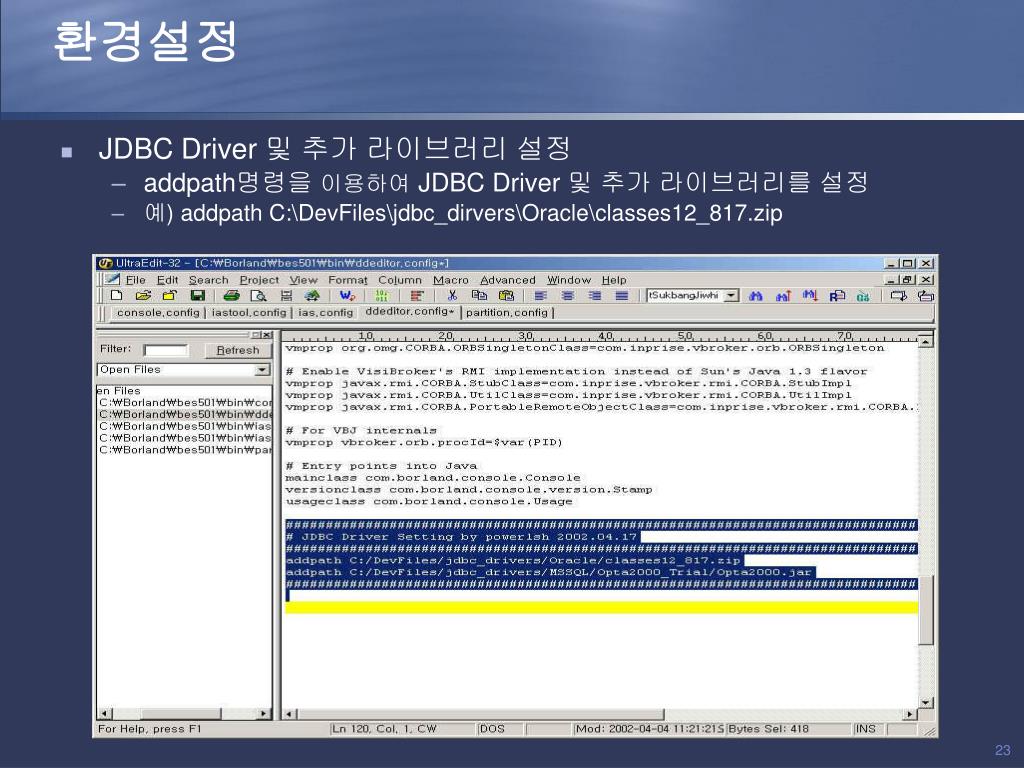Image resolution: width=1024 pixels, height=768 pixels.
Task: Save the file with the floppy disk icon
Action: (x=197, y=296)
